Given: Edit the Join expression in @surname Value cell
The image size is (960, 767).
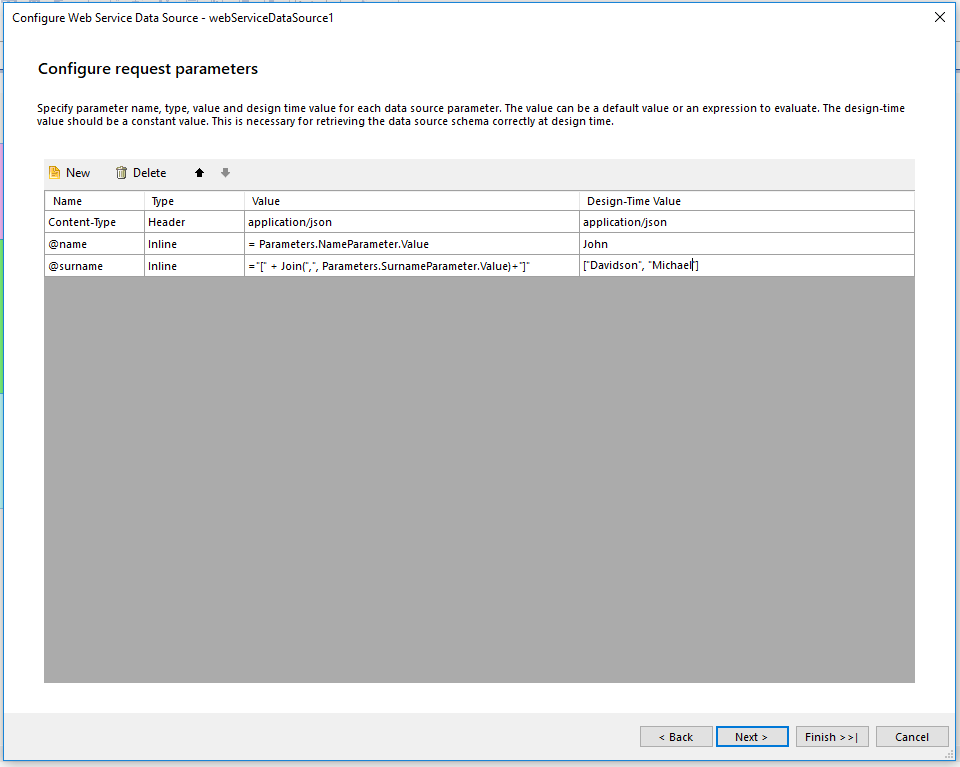Looking at the screenshot, I should pos(400,265).
